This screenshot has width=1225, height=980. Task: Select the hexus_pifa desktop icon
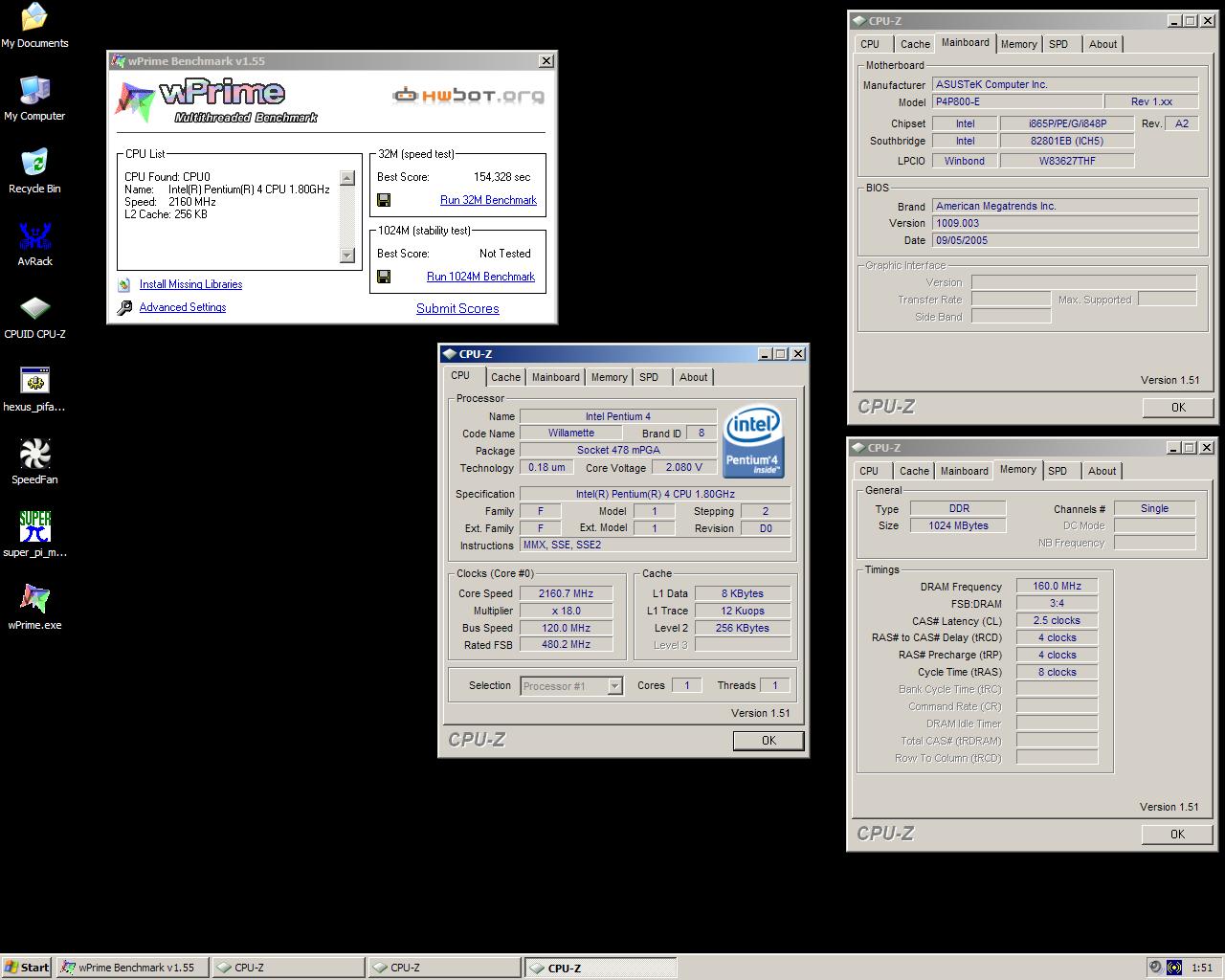pyautogui.click(x=34, y=390)
